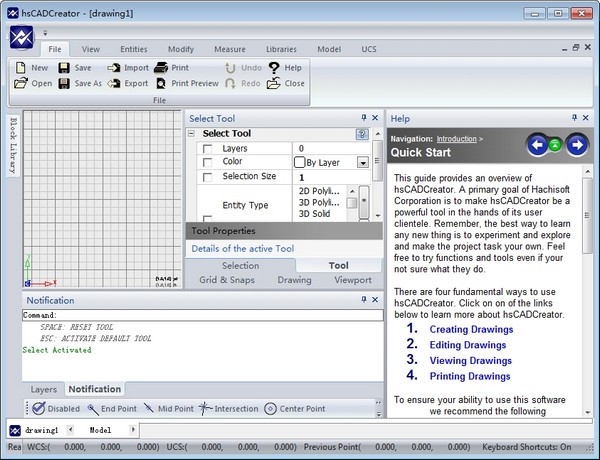This screenshot has width=600, height=460.
Task: Switch to the Grid & Snaps tab
Action: tap(226, 280)
